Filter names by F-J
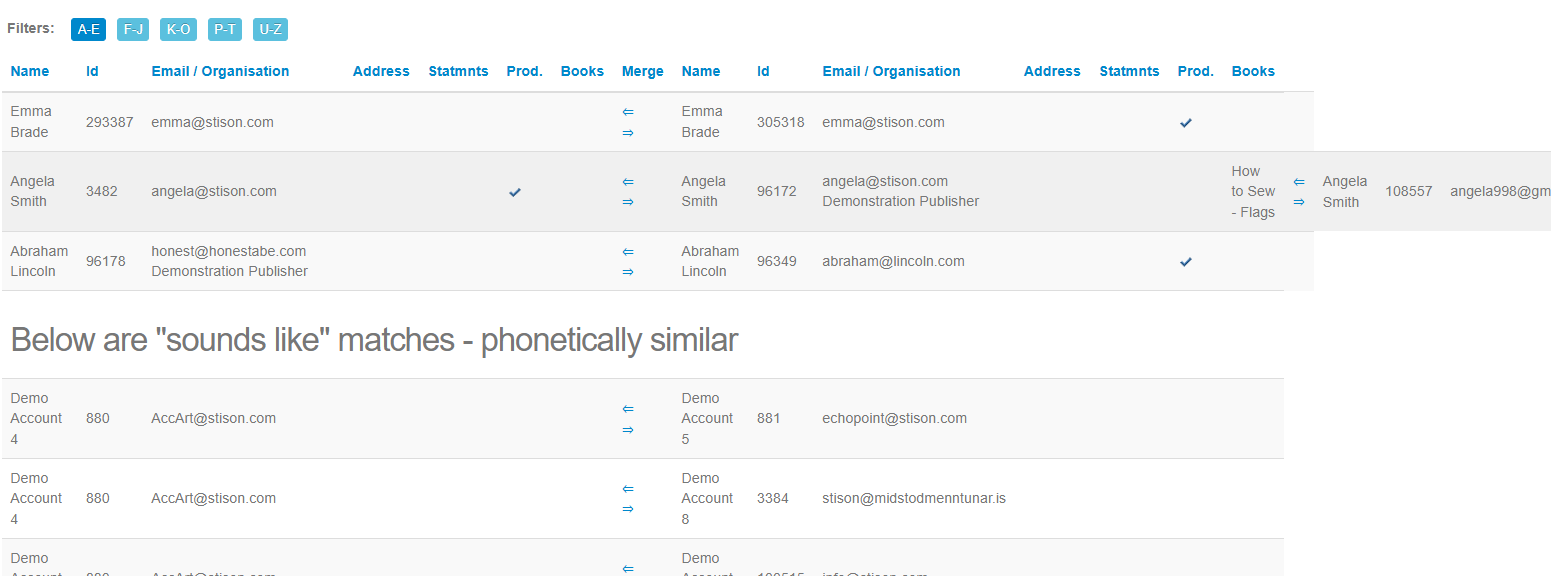This screenshot has height=576, width=1551. point(133,29)
